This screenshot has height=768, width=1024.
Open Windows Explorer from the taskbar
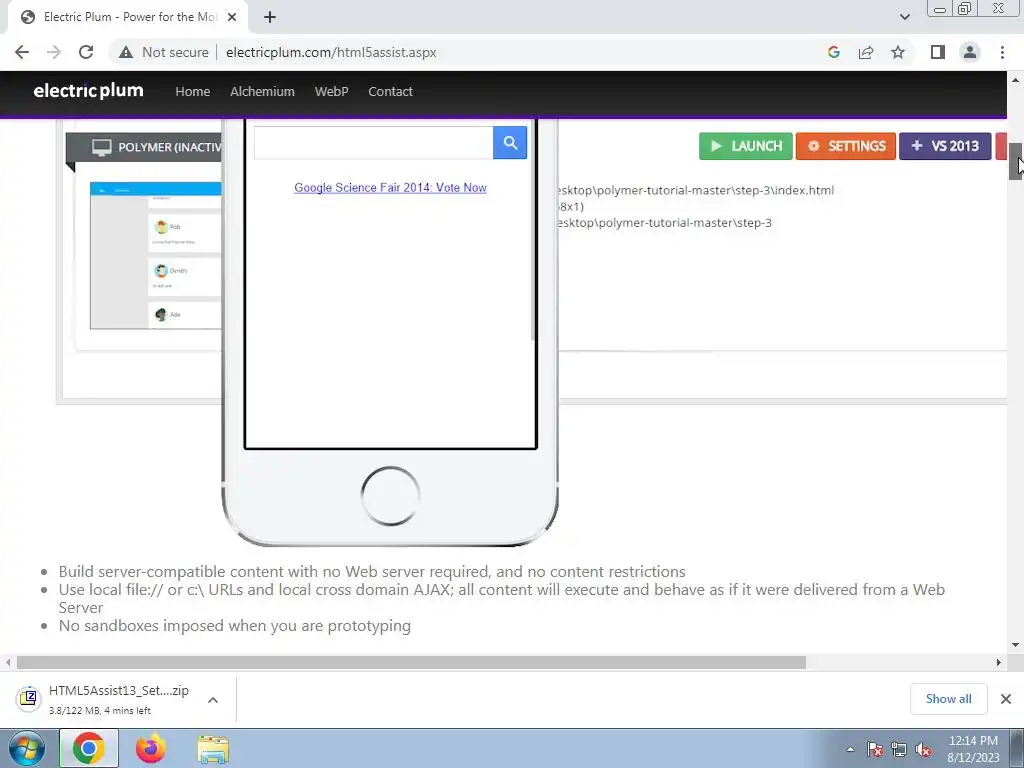coord(213,748)
